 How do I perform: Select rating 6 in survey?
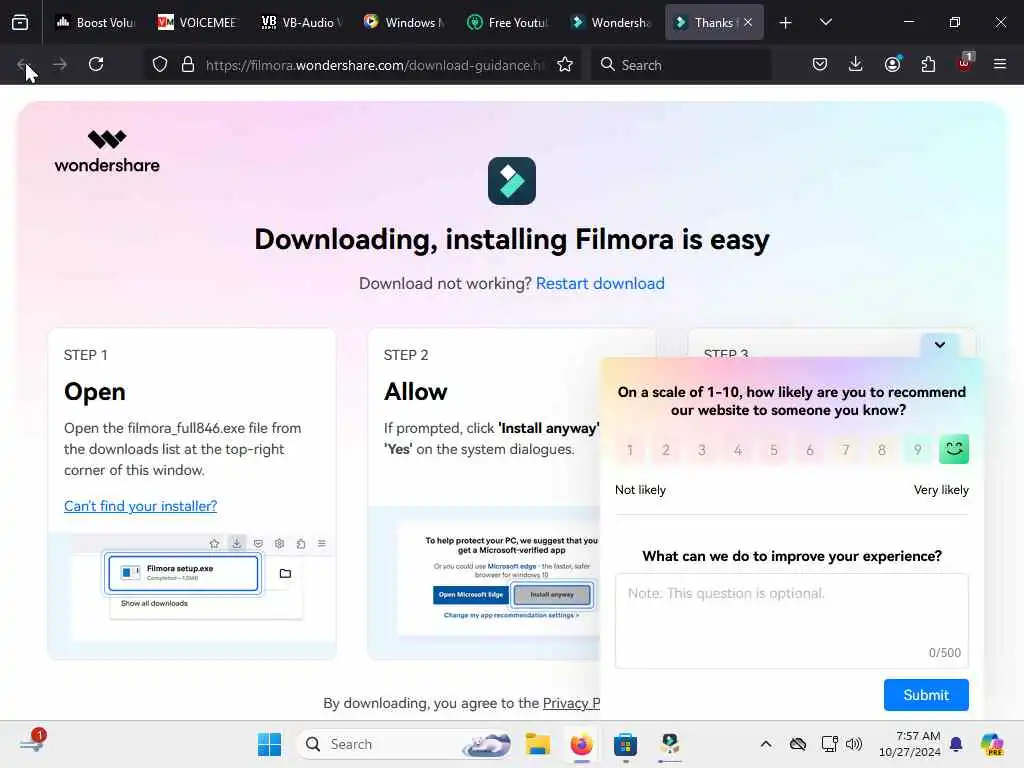[810, 450]
